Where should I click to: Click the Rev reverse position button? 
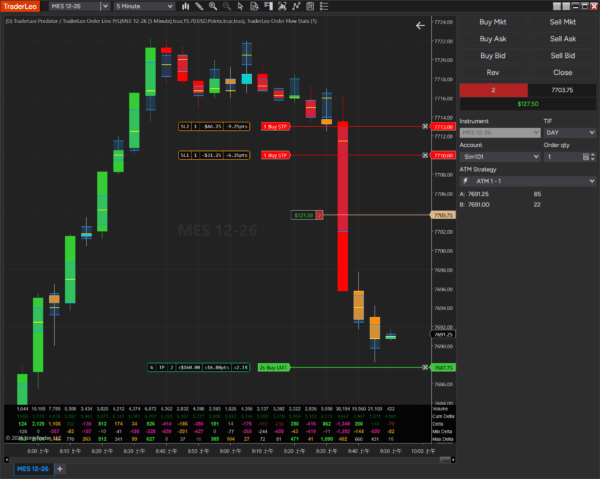coord(493,73)
